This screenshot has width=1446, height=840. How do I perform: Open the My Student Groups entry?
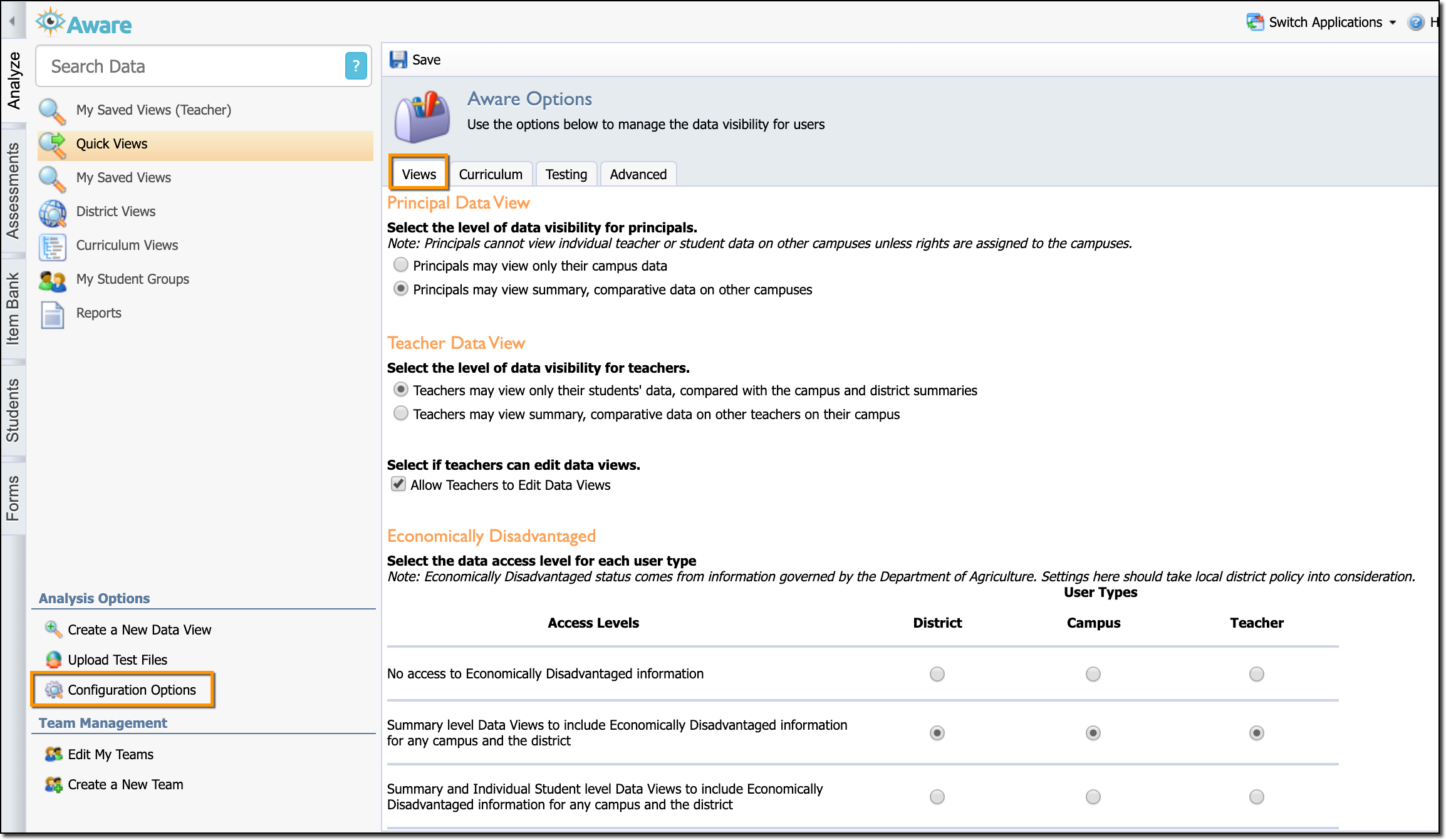[x=133, y=279]
